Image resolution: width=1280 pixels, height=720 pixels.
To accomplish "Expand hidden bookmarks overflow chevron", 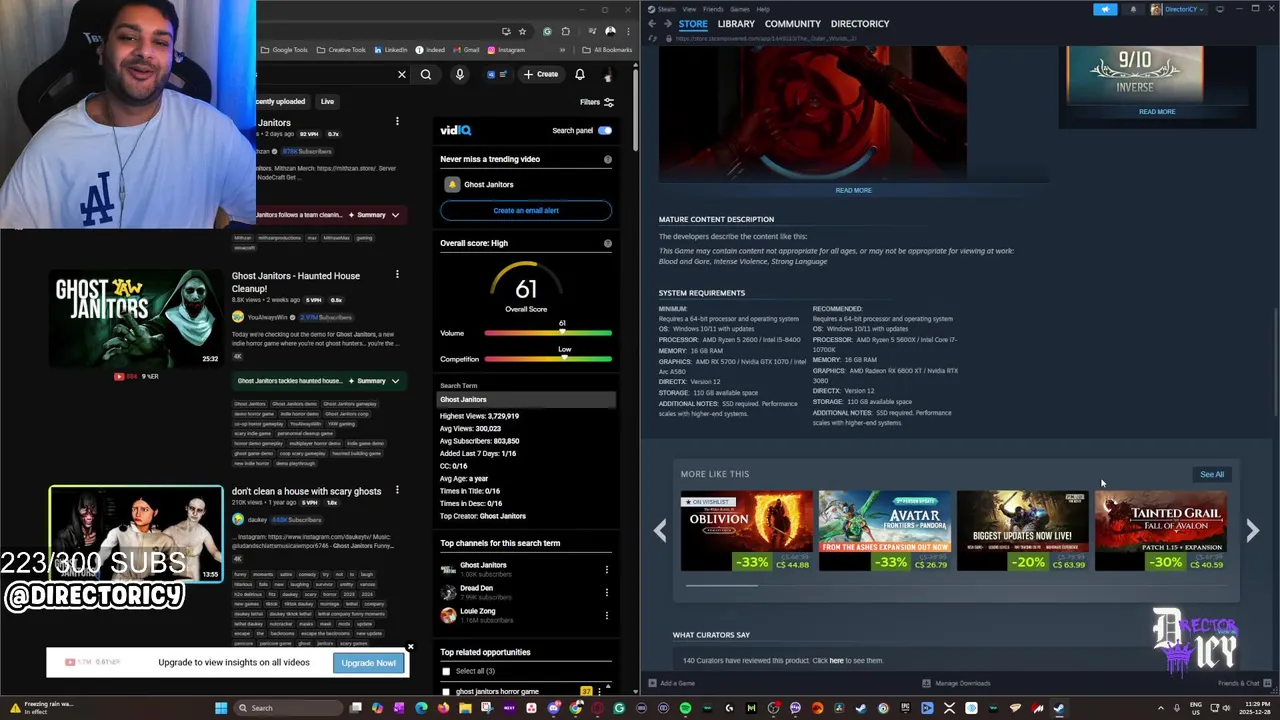I will click(562, 50).
